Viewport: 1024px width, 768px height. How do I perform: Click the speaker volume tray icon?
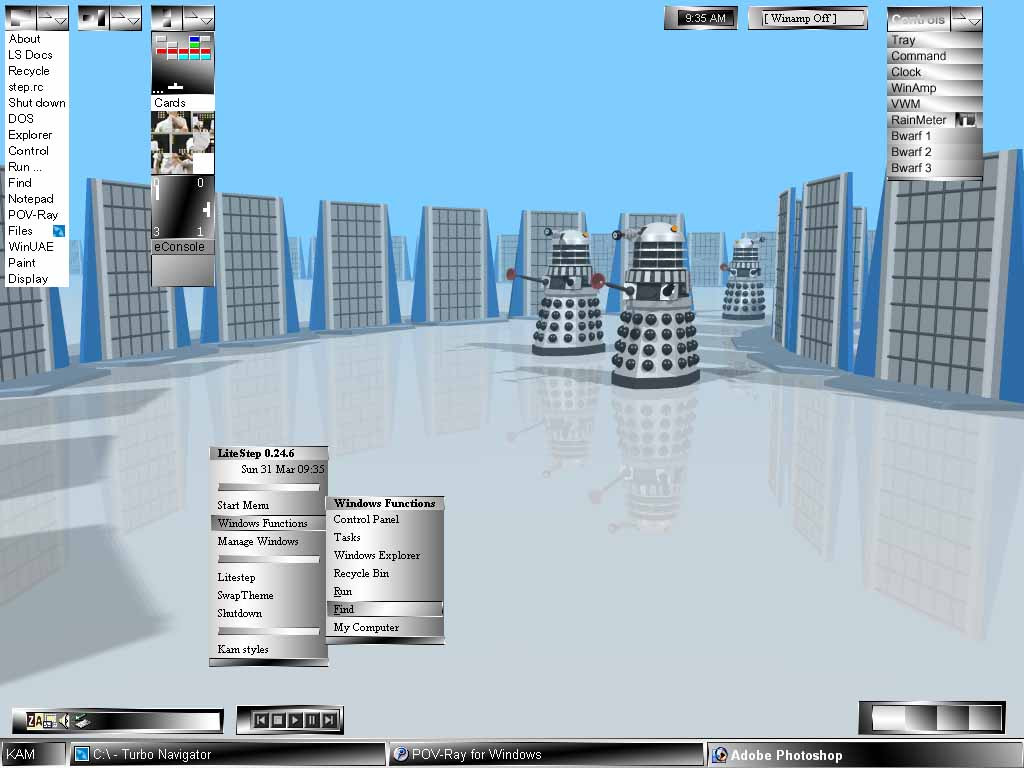click(x=63, y=721)
